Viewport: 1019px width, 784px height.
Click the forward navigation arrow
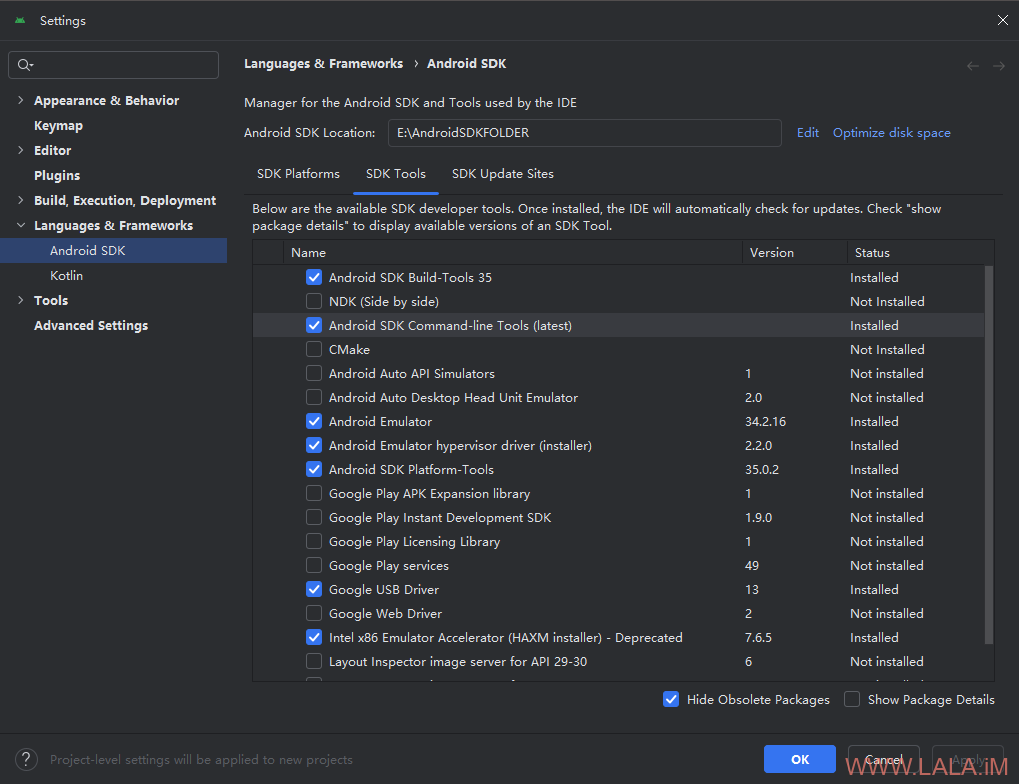(x=998, y=66)
